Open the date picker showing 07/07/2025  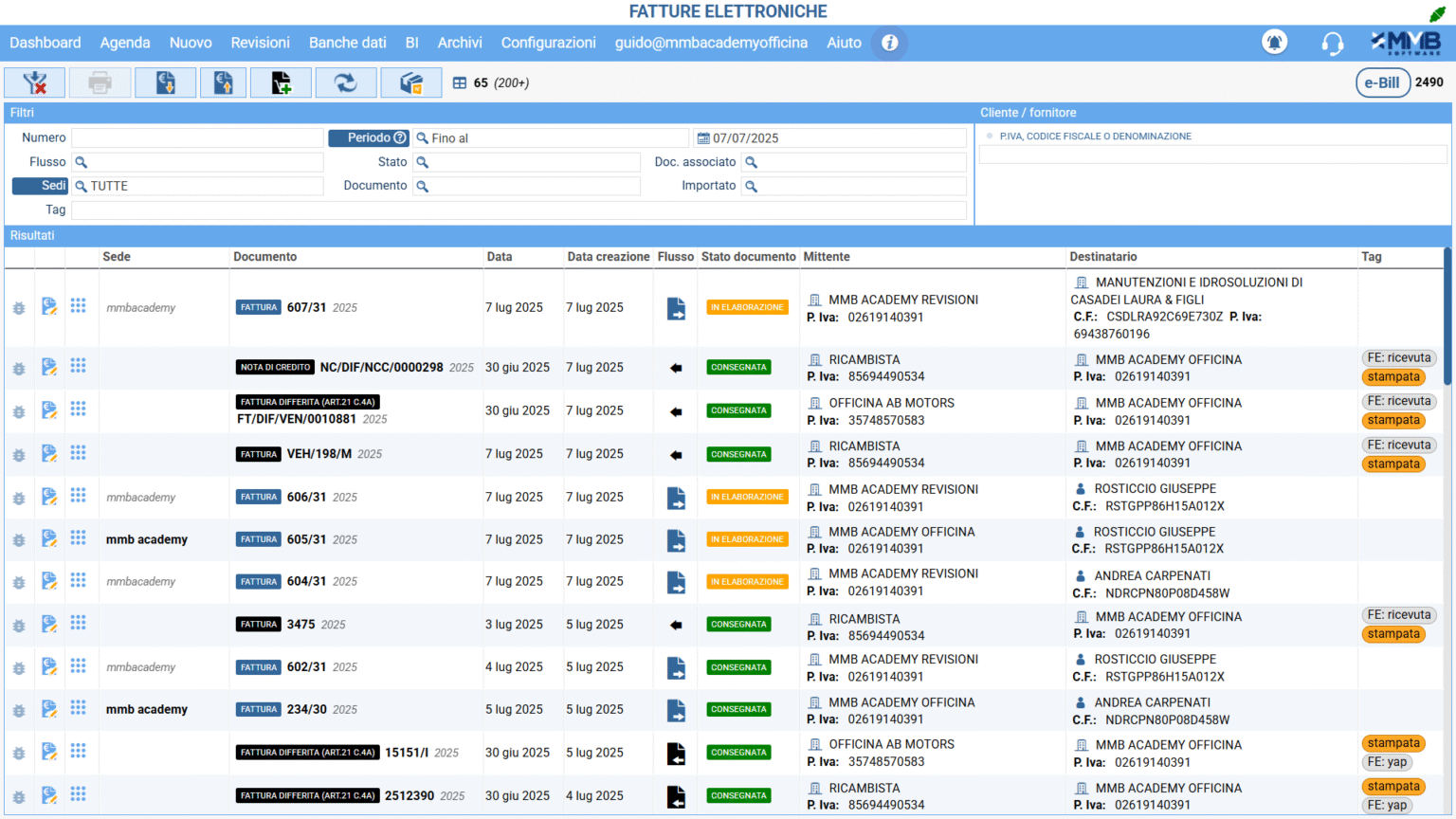tap(703, 138)
